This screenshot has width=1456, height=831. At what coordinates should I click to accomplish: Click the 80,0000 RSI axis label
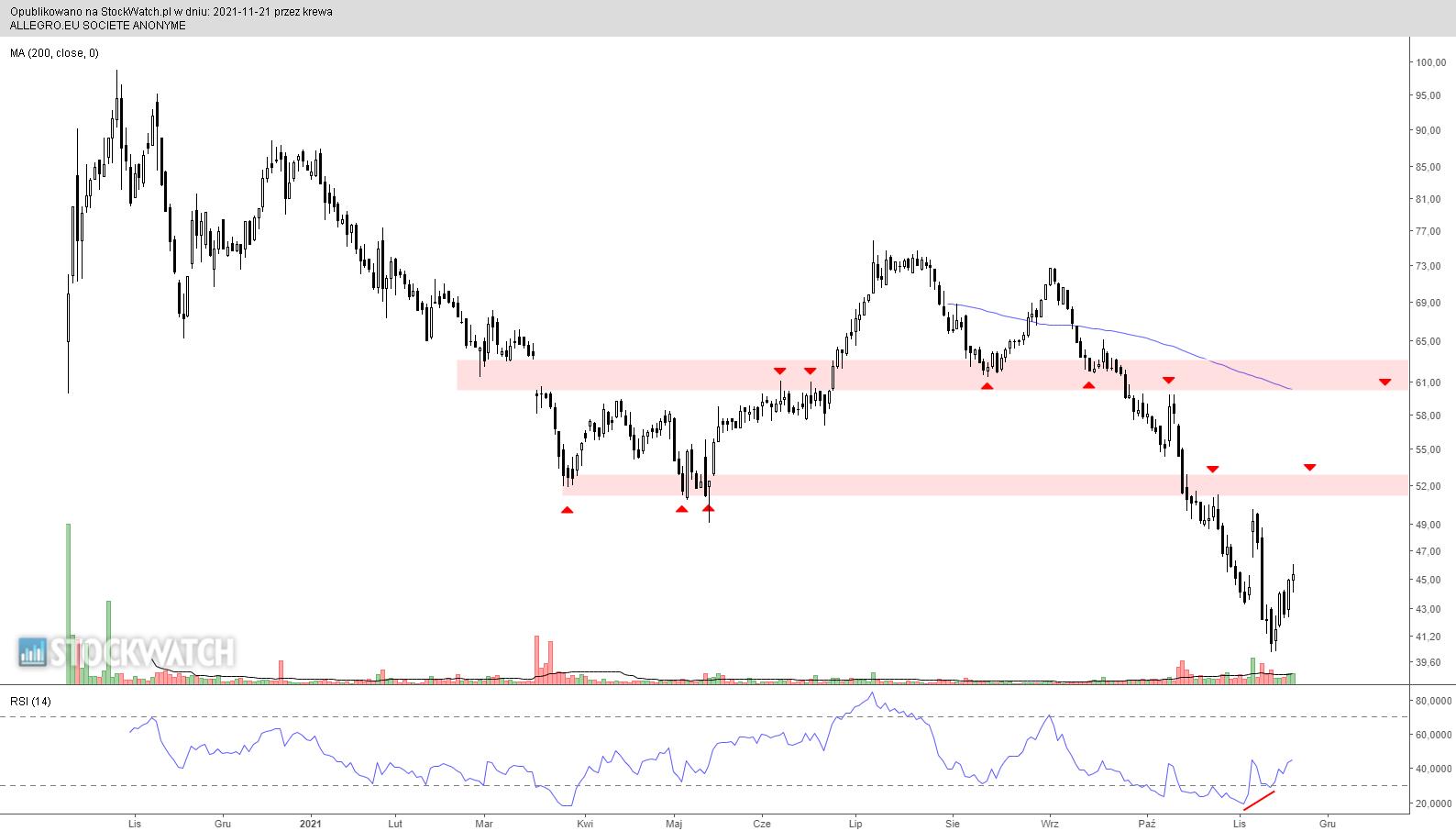[x=1433, y=701]
